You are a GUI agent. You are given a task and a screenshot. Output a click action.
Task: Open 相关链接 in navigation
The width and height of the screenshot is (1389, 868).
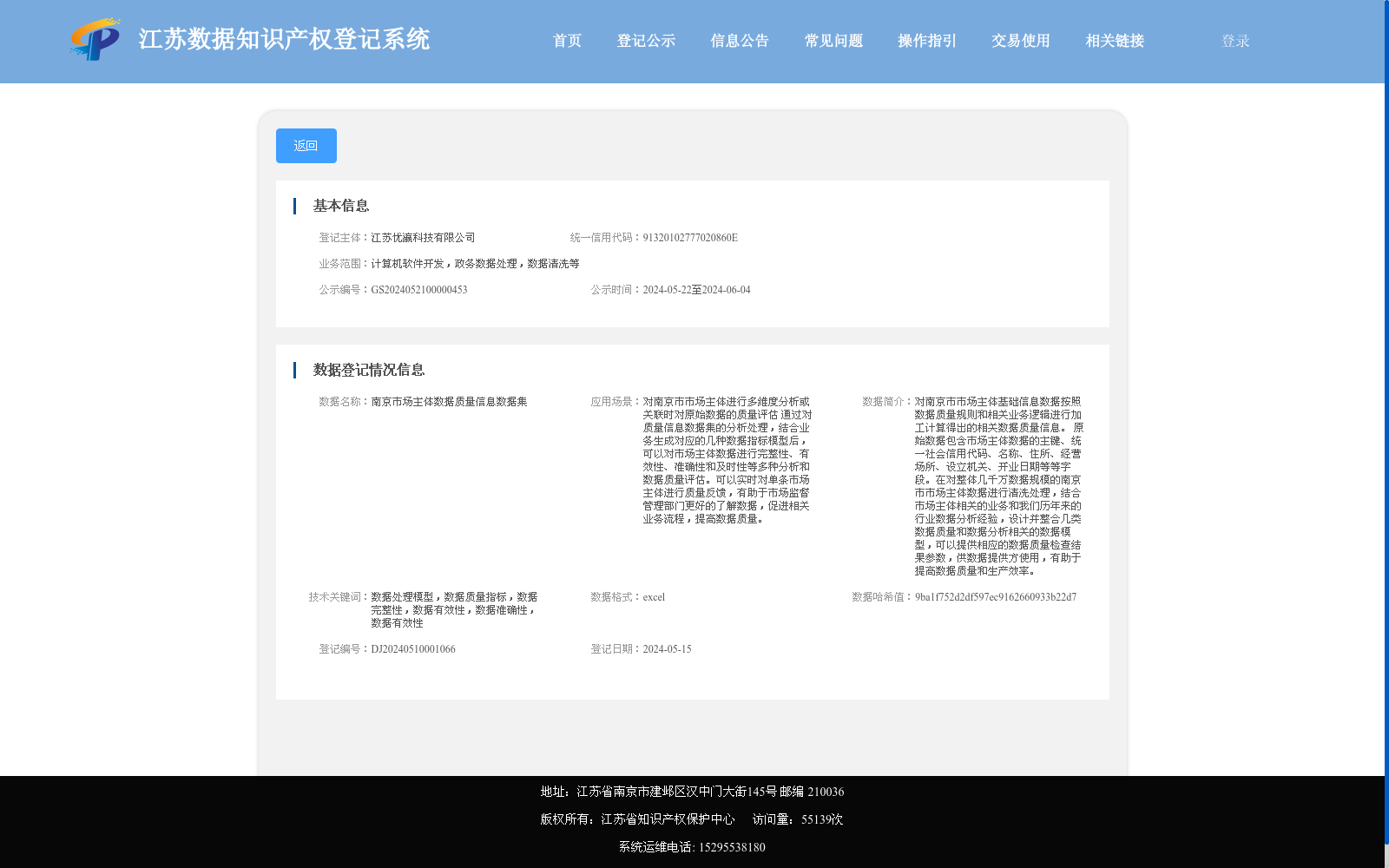click(1115, 41)
